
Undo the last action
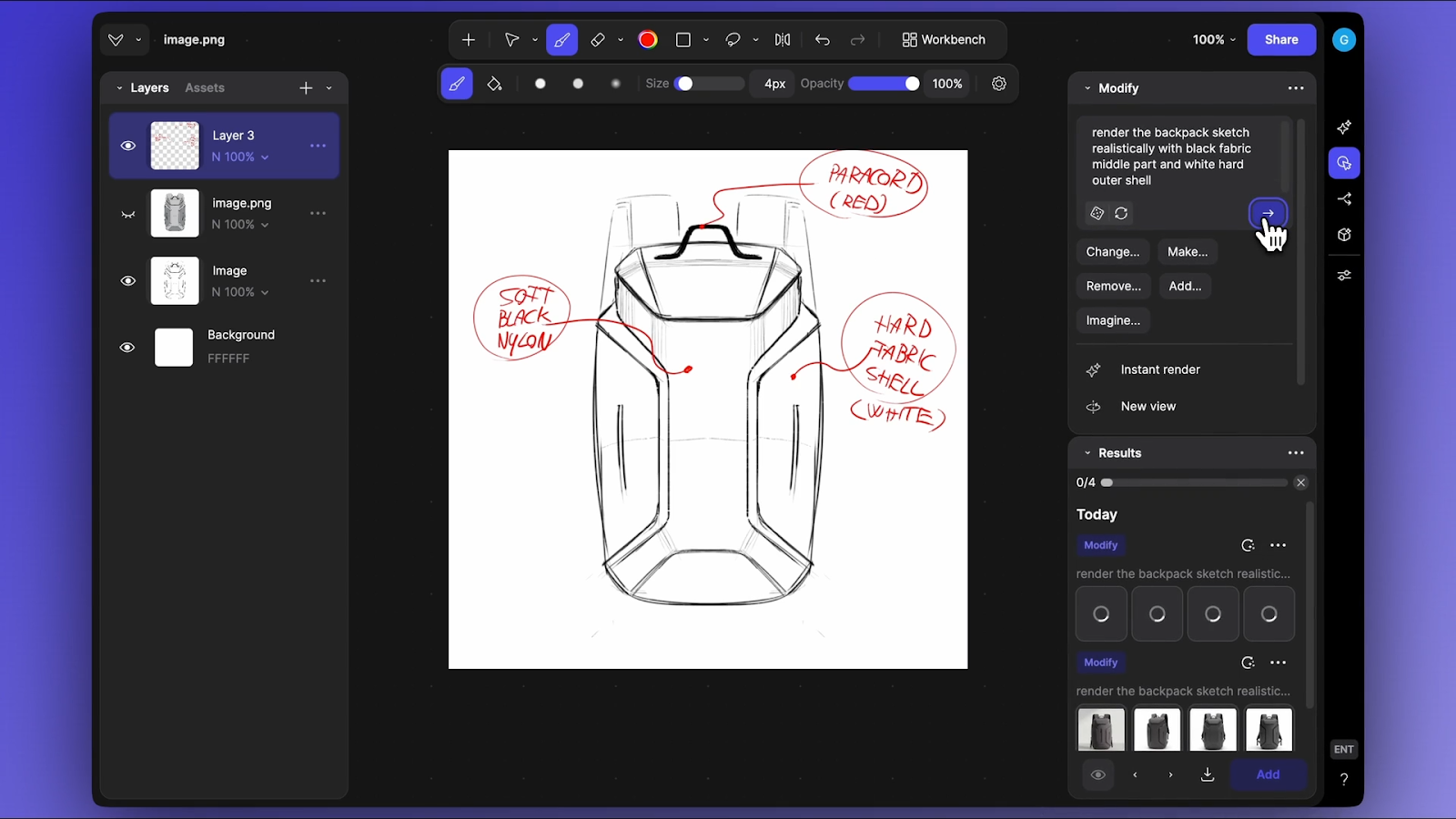pyautogui.click(x=823, y=40)
